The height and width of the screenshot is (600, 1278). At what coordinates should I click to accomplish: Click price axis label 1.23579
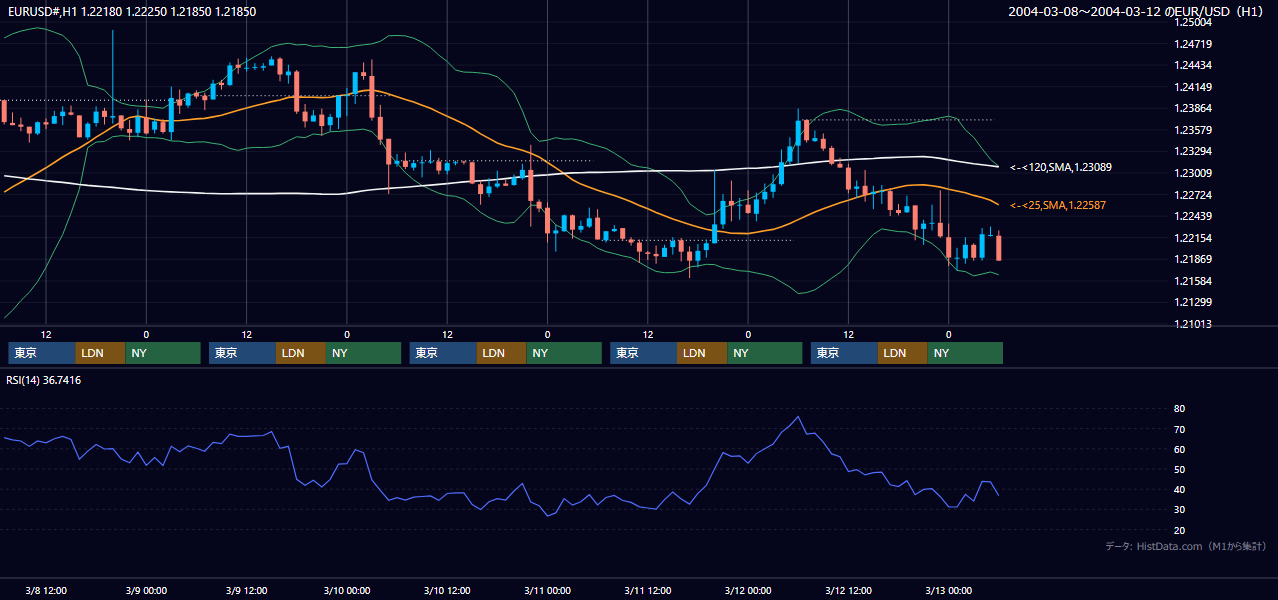click(x=1194, y=130)
